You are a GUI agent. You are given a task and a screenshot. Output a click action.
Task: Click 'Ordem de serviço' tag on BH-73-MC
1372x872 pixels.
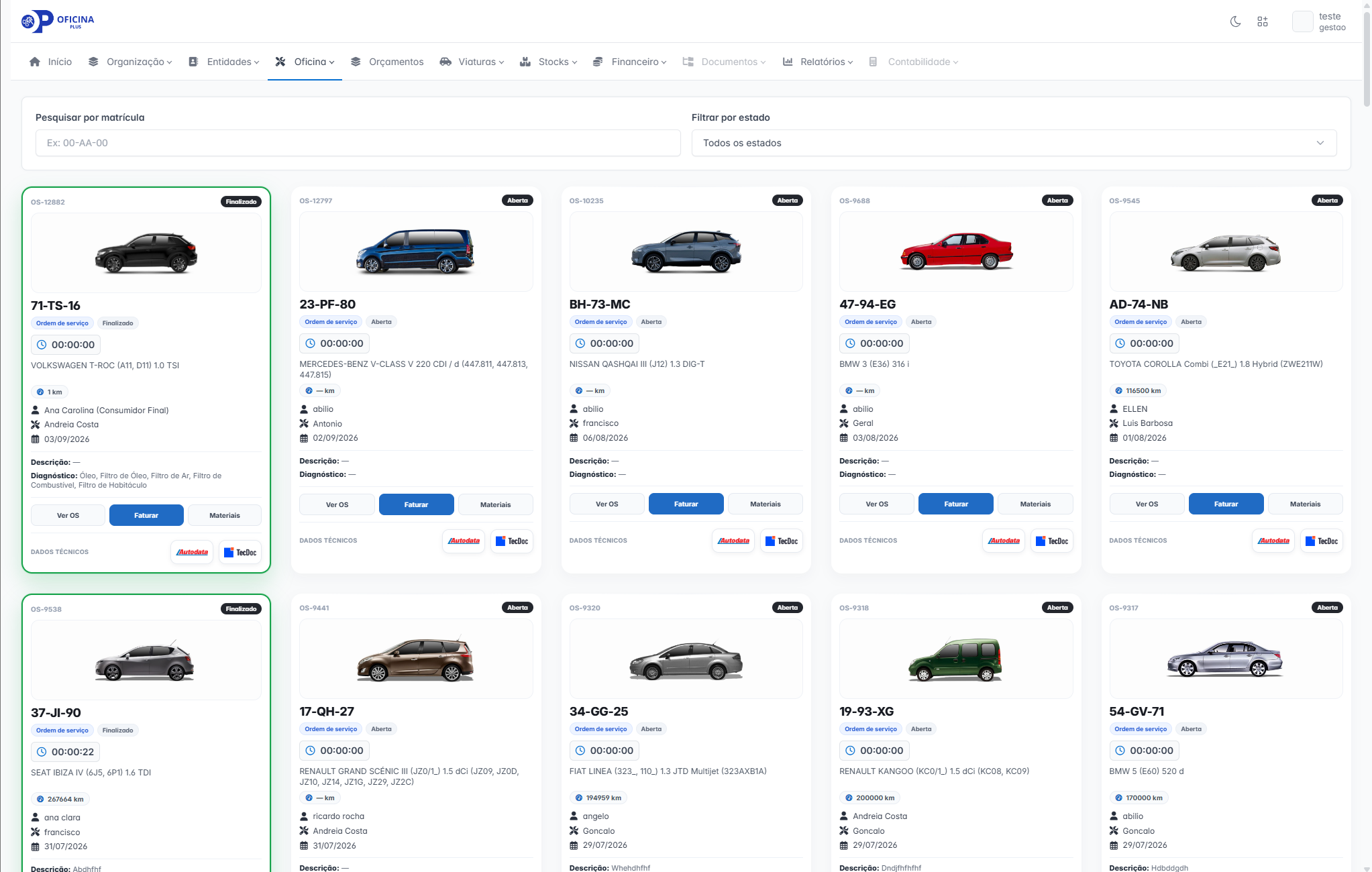click(600, 322)
